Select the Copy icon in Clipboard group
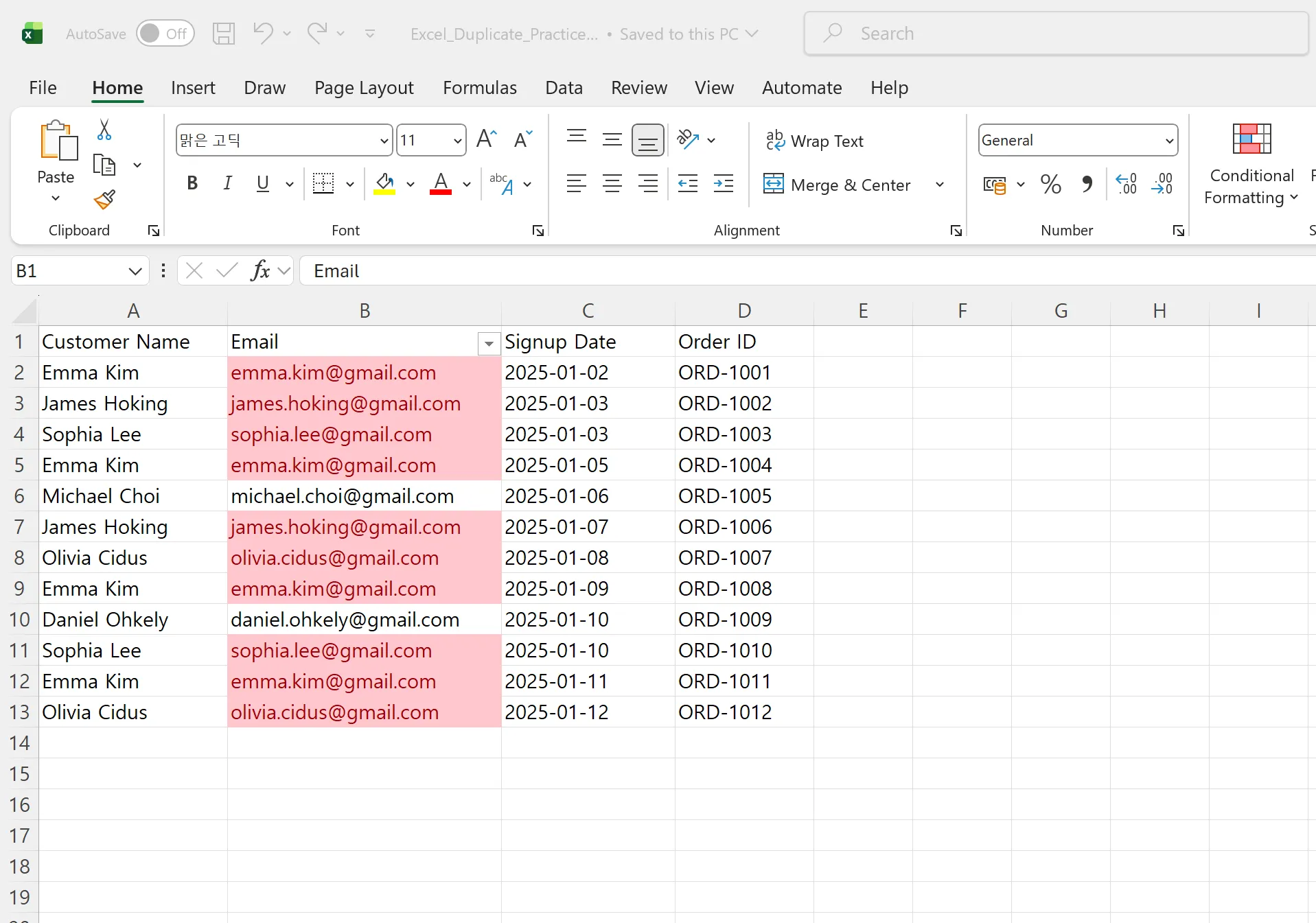Screen dimensions: 1316x923 click(104, 165)
